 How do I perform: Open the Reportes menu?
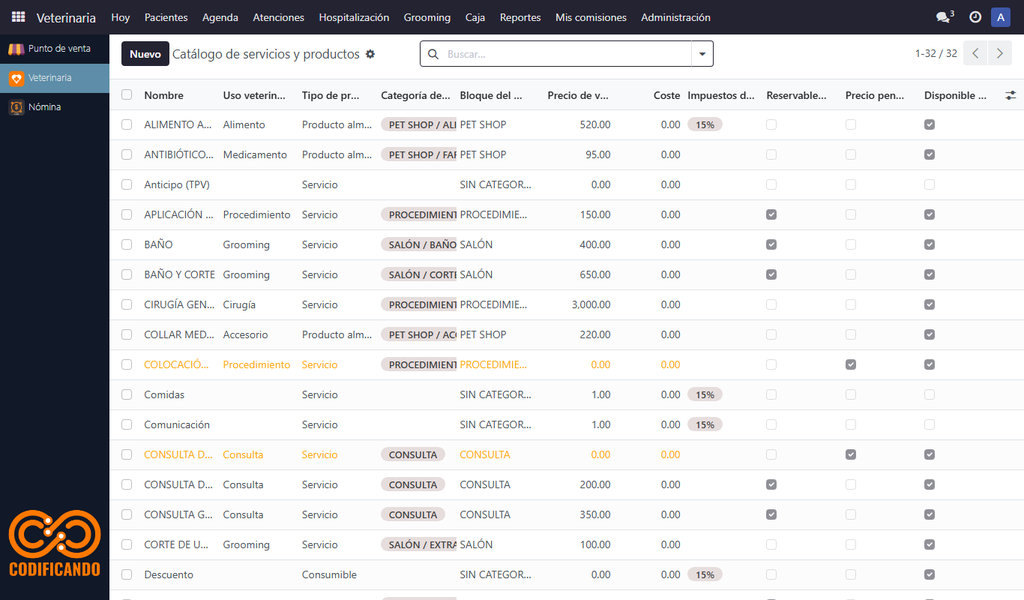(520, 17)
